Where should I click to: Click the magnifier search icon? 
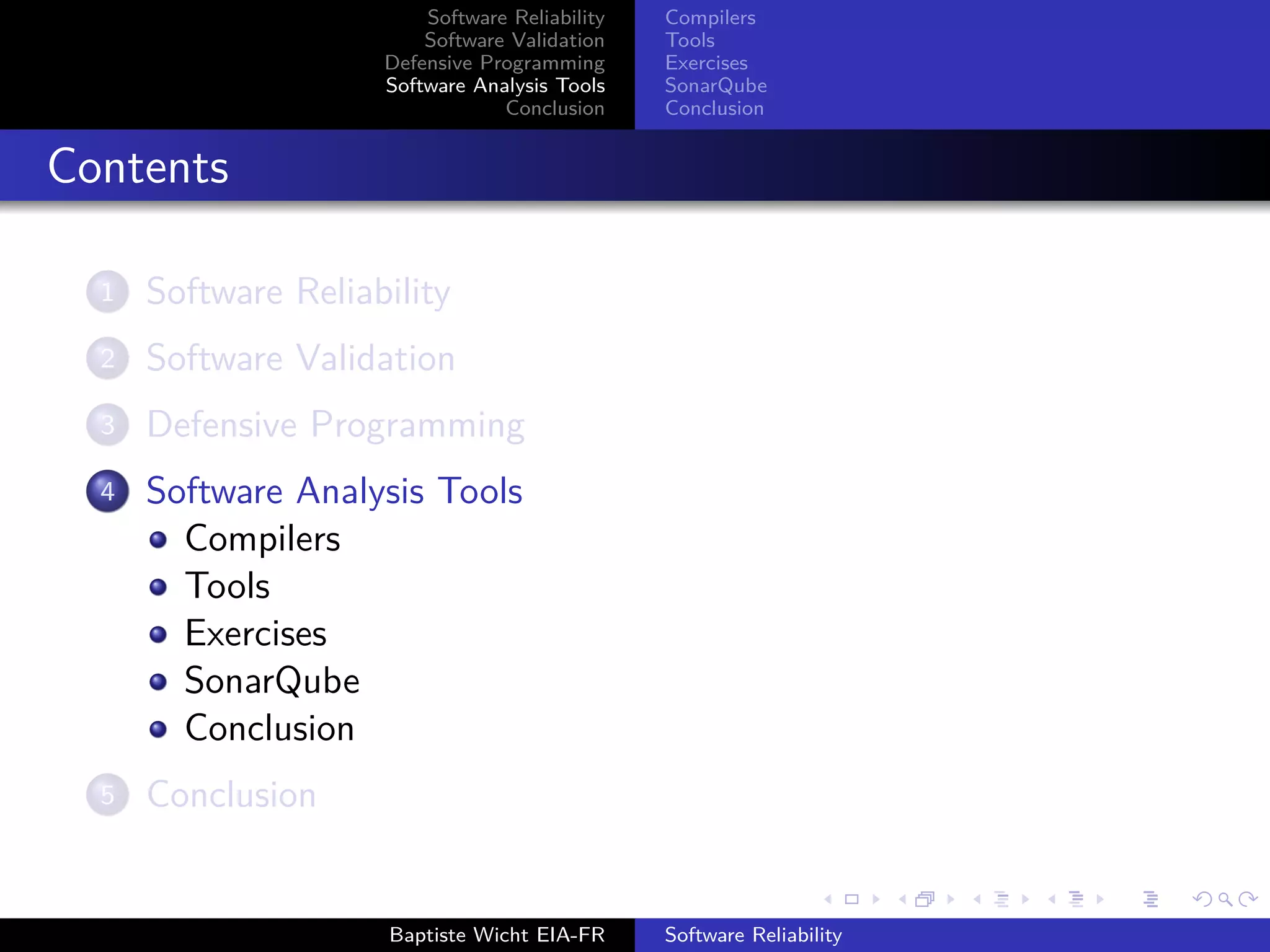tap(1225, 899)
